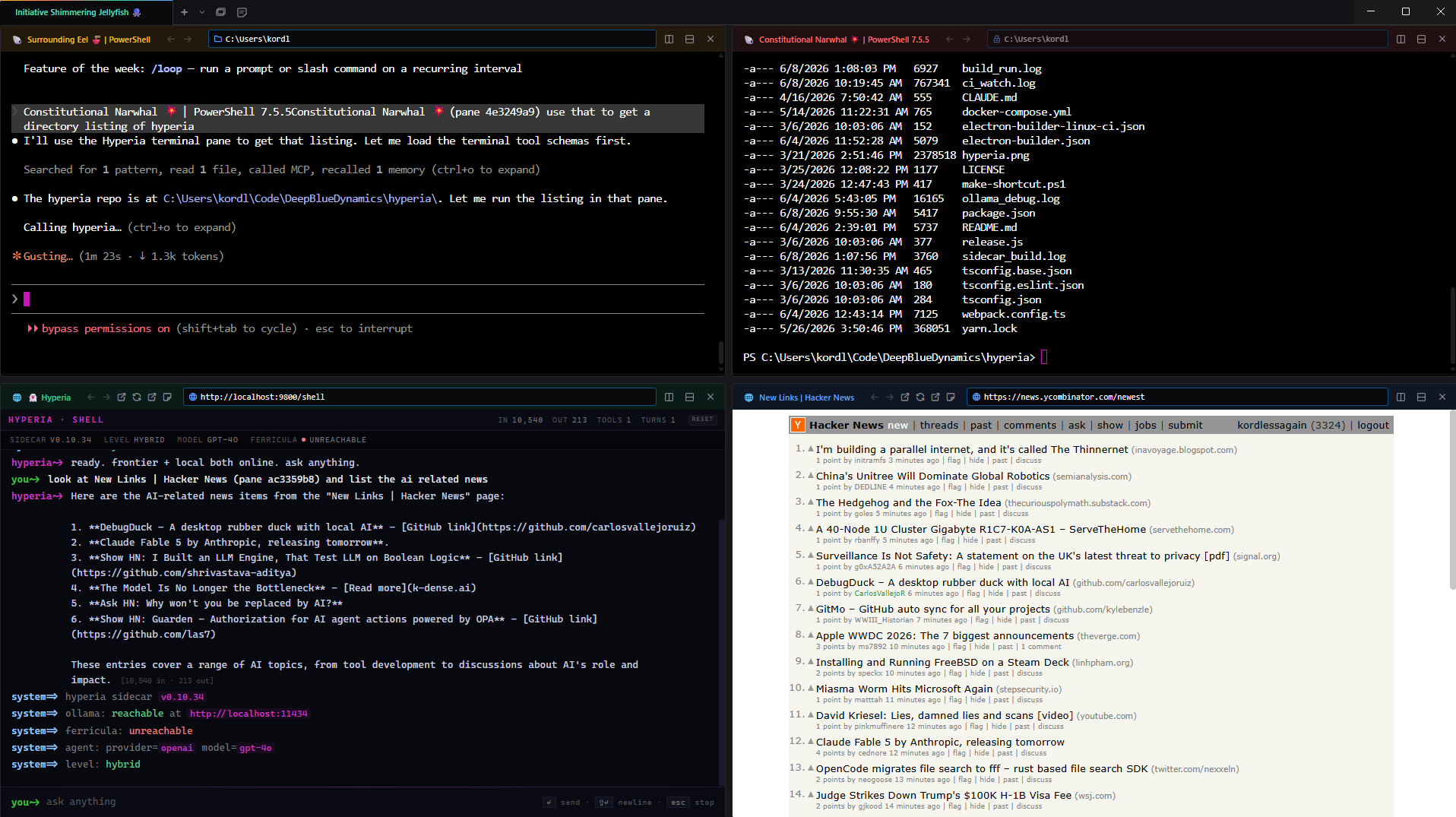Open the new-tab dropdown chevron
1456x817 pixels.
[x=202, y=12]
